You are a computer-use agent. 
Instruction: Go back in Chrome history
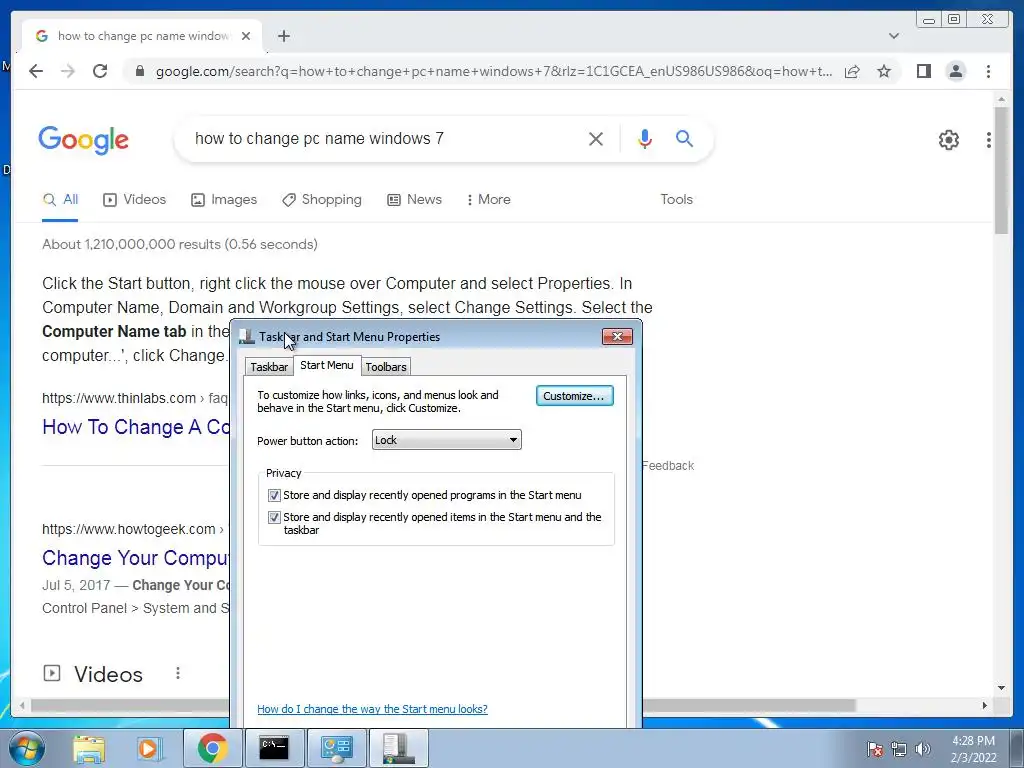[x=36, y=71]
